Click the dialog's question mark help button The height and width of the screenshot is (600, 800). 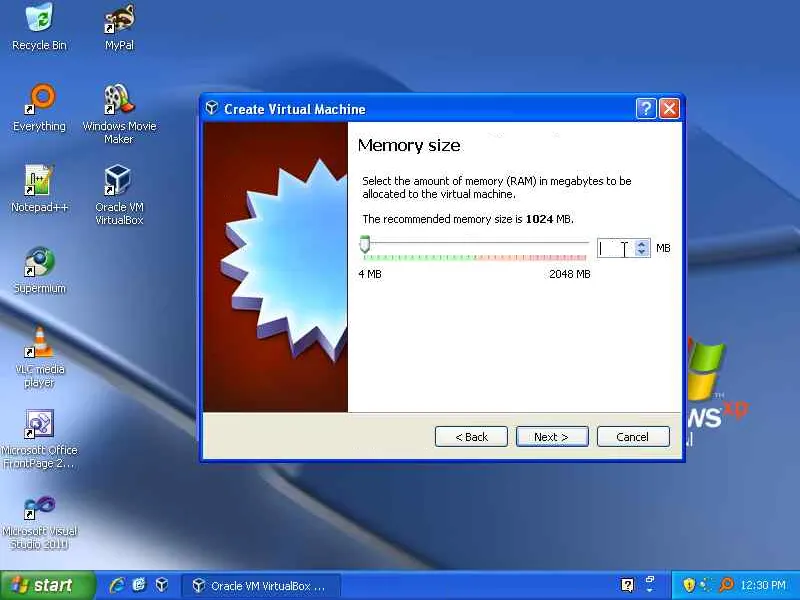click(x=646, y=108)
